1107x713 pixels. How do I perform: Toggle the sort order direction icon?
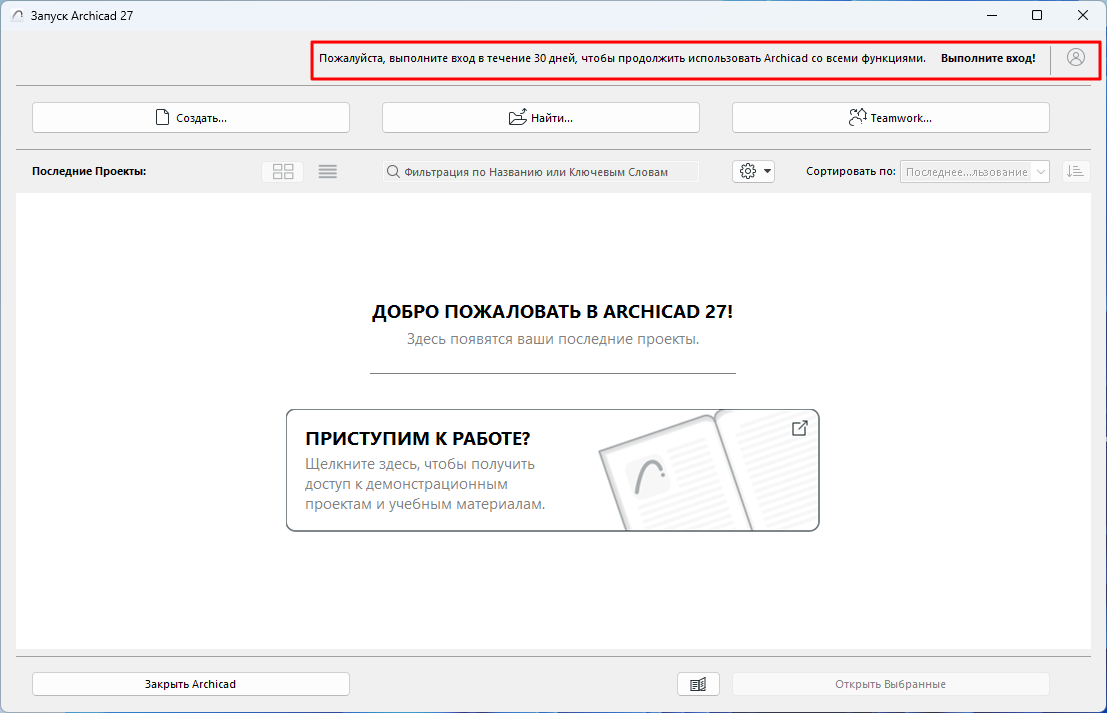point(1076,172)
